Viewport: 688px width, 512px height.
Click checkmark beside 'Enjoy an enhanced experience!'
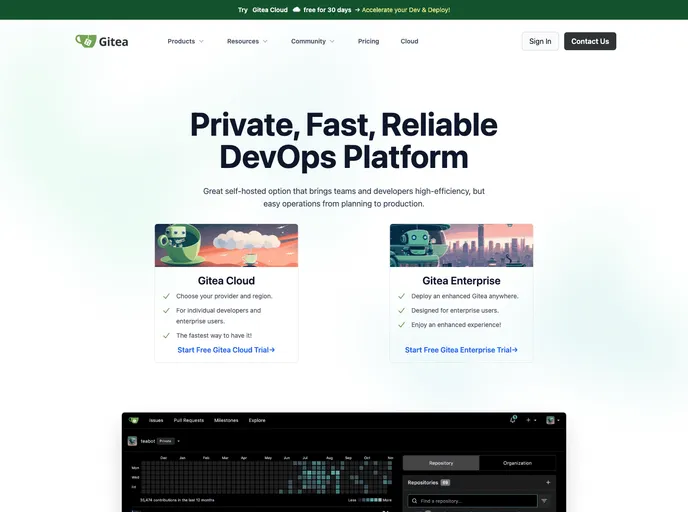(401, 325)
